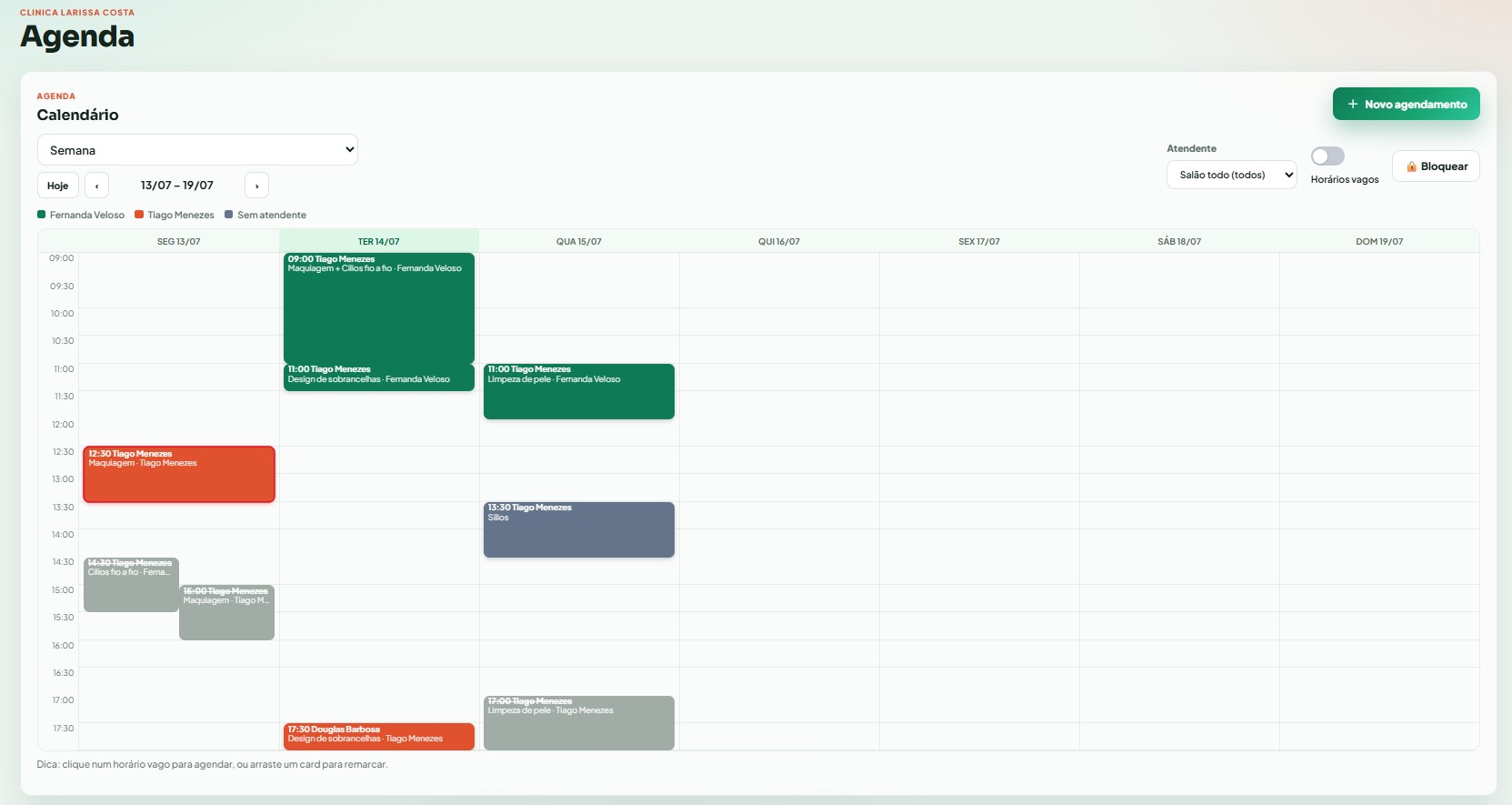Click the plus icon in Novo agendamento
1512x805 pixels.
click(1353, 105)
